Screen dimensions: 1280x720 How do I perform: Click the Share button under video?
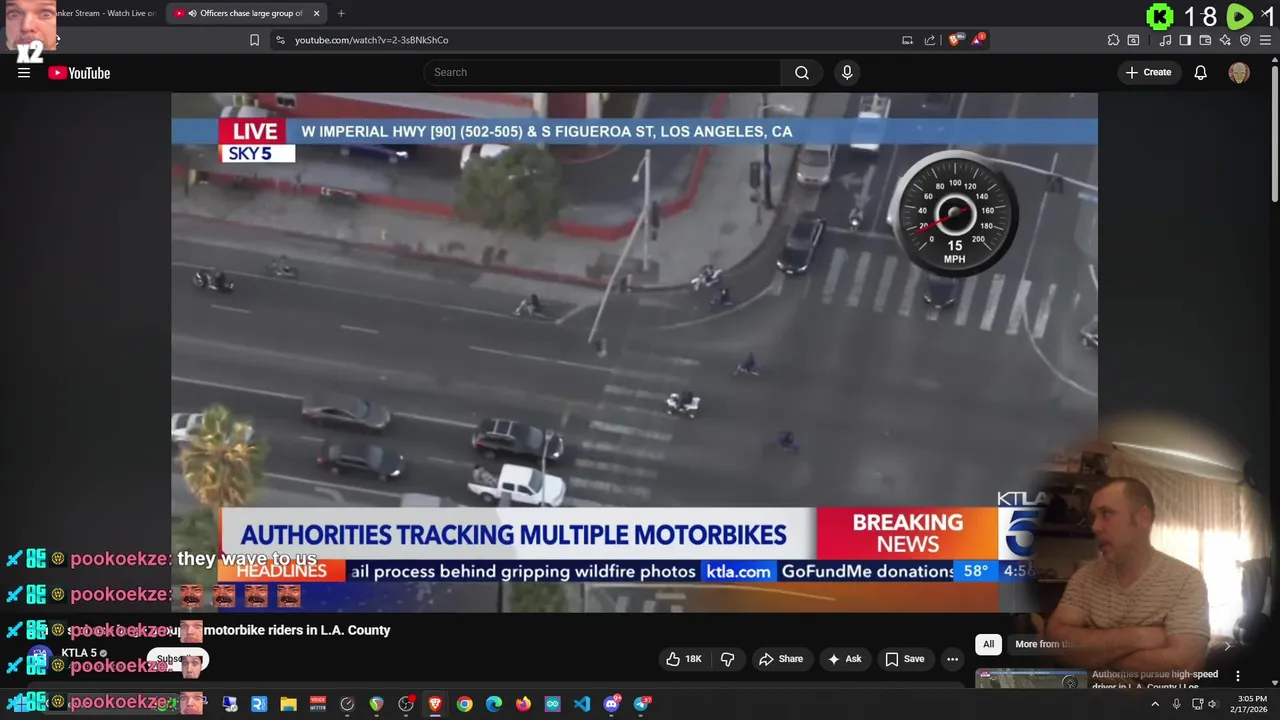coord(781,659)
